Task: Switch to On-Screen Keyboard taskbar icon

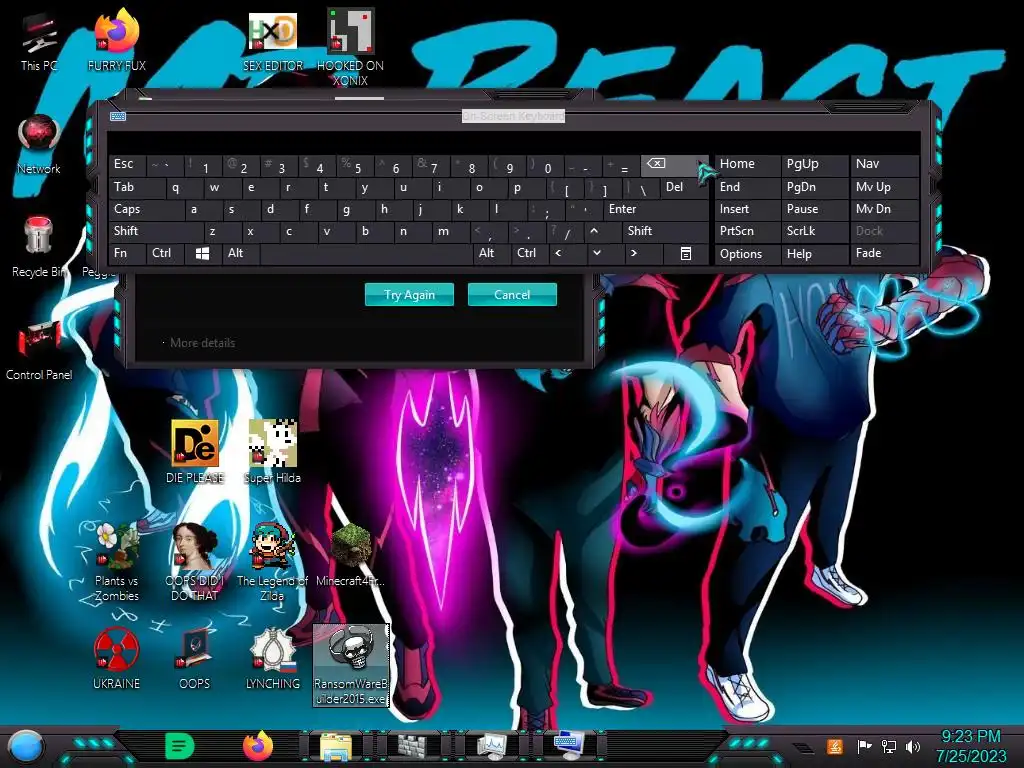Action: [x=568, y=746]
